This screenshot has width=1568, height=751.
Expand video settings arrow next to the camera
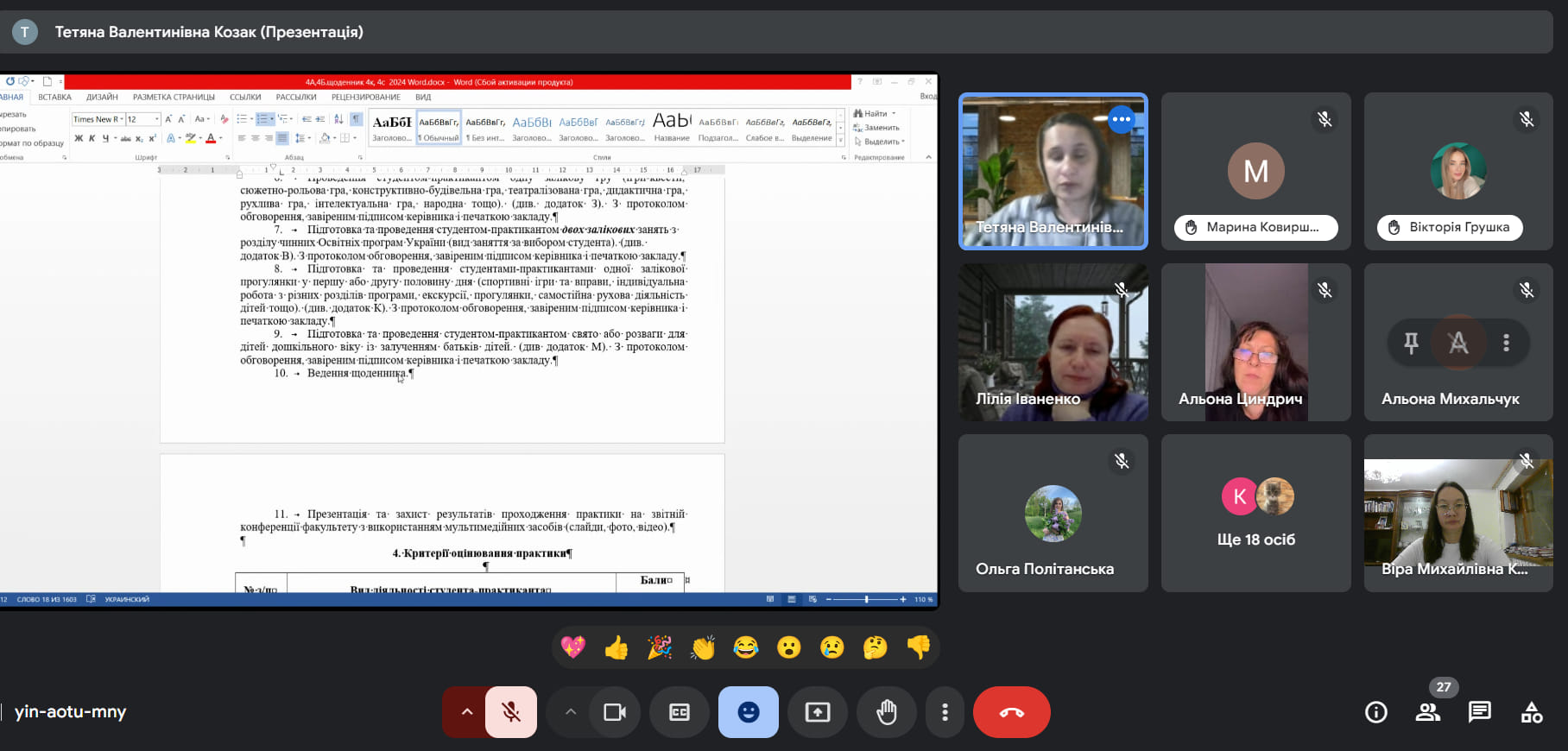click(570, 712)
